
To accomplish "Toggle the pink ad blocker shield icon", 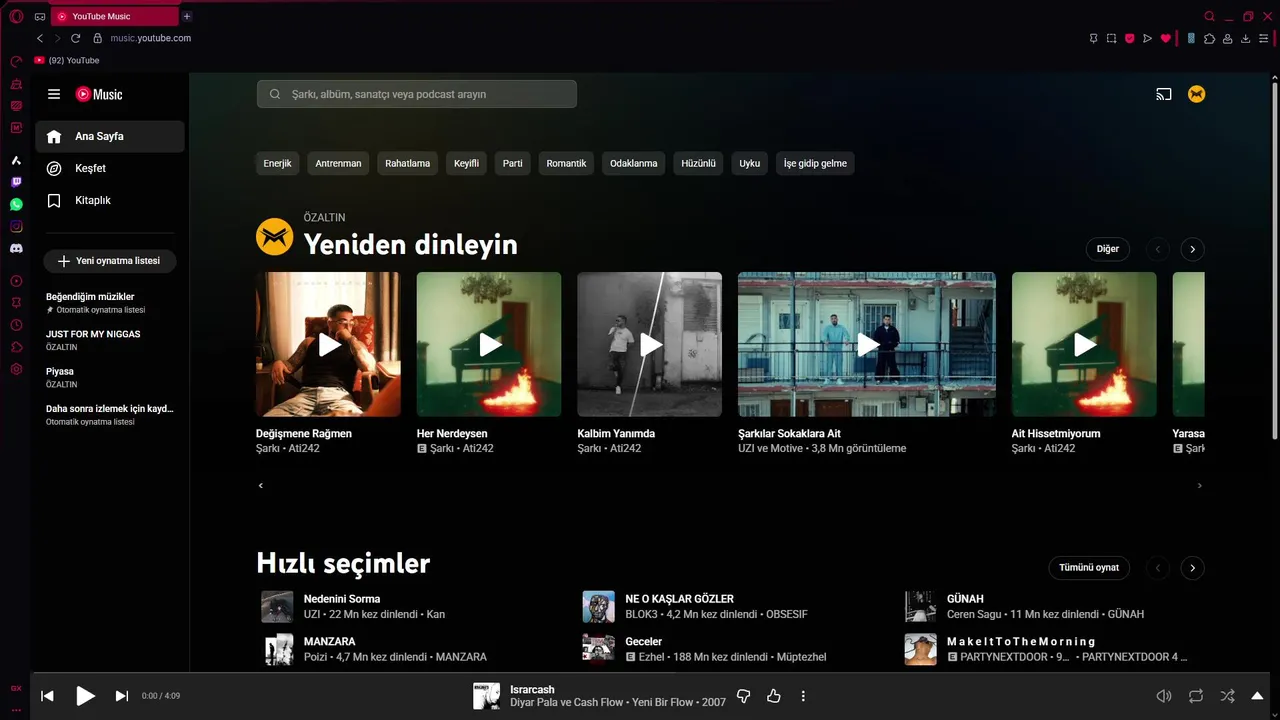I will [x=1130, y=38].
